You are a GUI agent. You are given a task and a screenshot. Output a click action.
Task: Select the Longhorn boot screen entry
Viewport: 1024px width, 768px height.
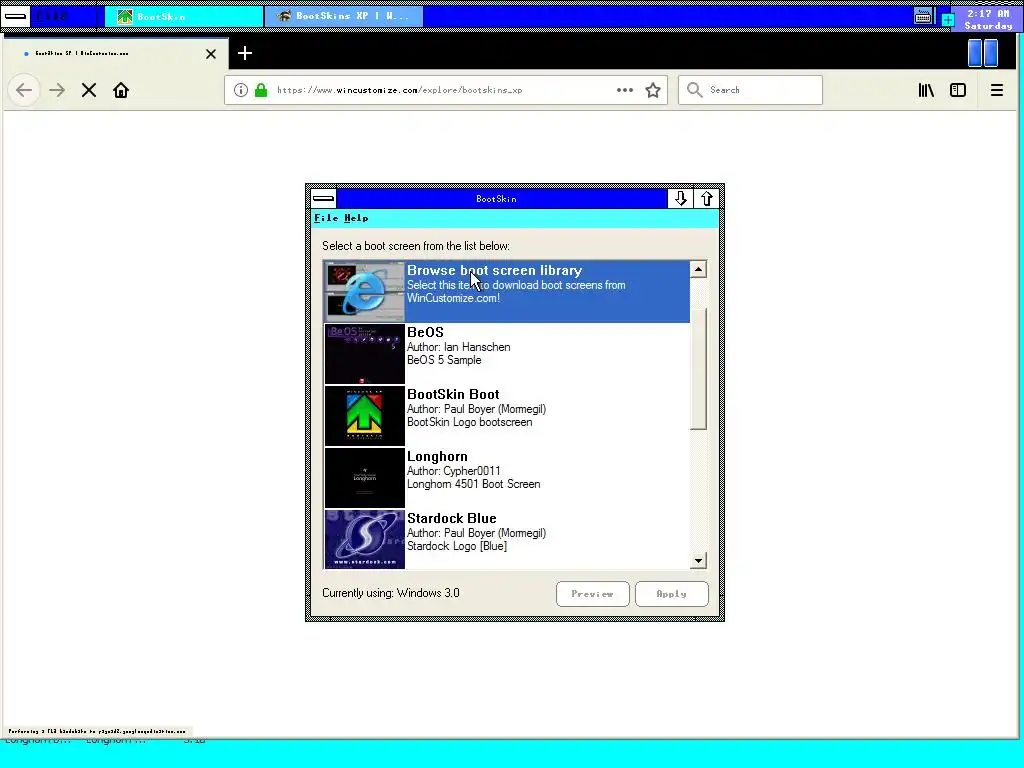507,477
